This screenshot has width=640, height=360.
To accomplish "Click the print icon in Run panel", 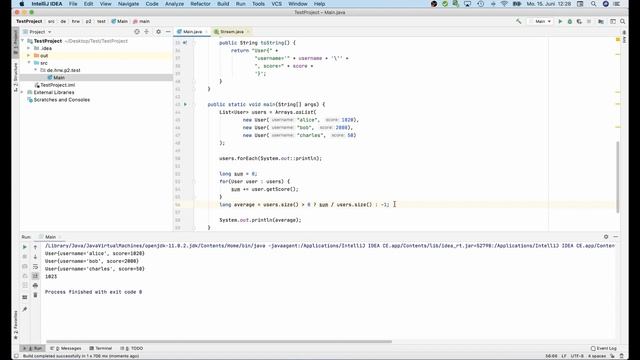I will [35, 285].
